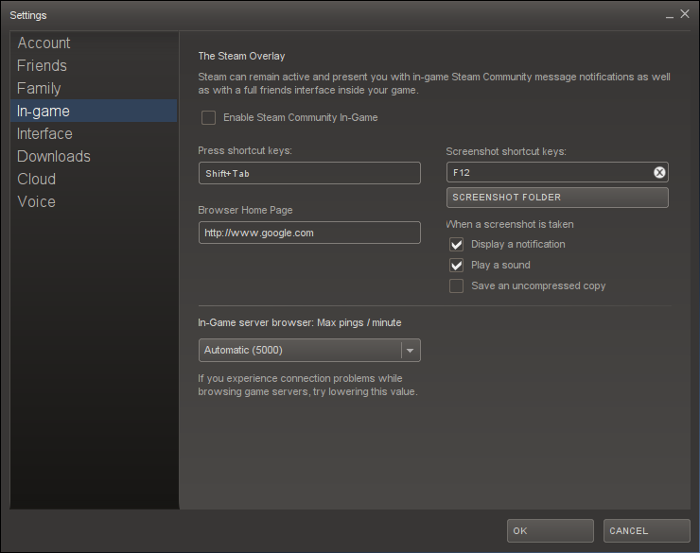The height and width of the screenshot is (553, 700).
Task: Switch to Interface settings
Action: point(94,133)
